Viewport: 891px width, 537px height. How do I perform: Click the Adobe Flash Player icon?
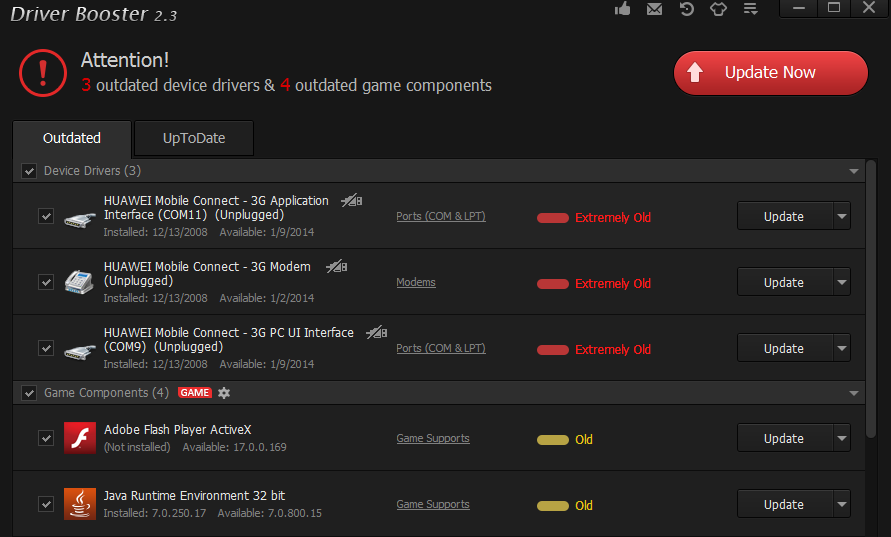(x=80, y=438)
